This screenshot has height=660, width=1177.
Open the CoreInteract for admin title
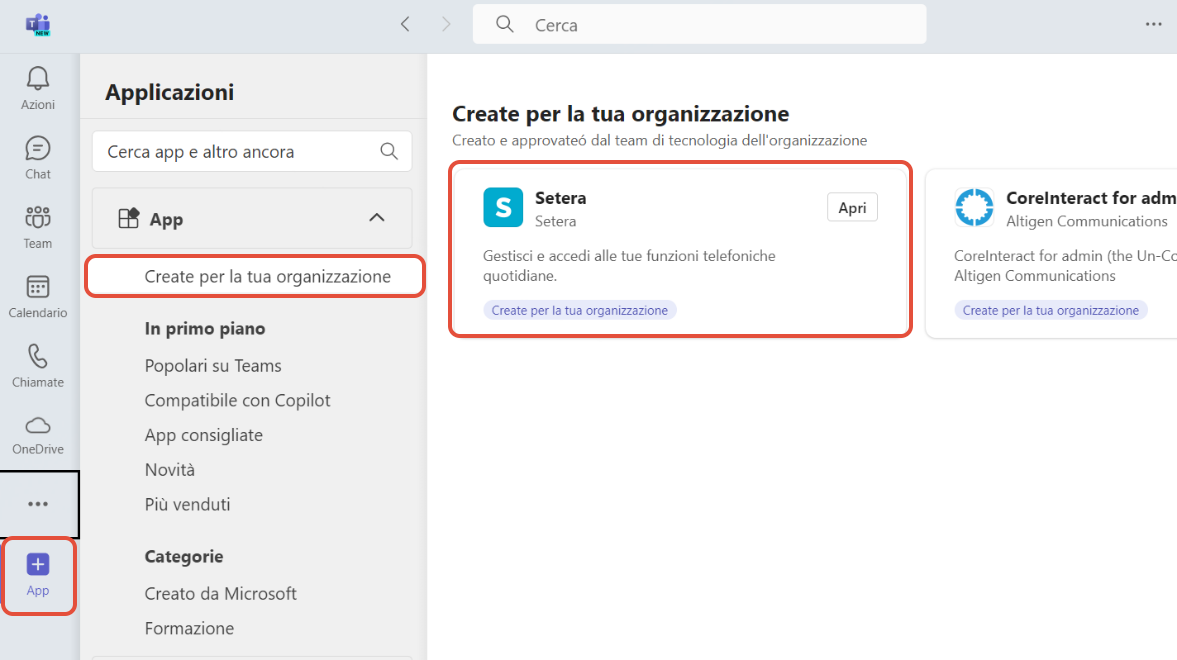click(x=1091, y=198)
